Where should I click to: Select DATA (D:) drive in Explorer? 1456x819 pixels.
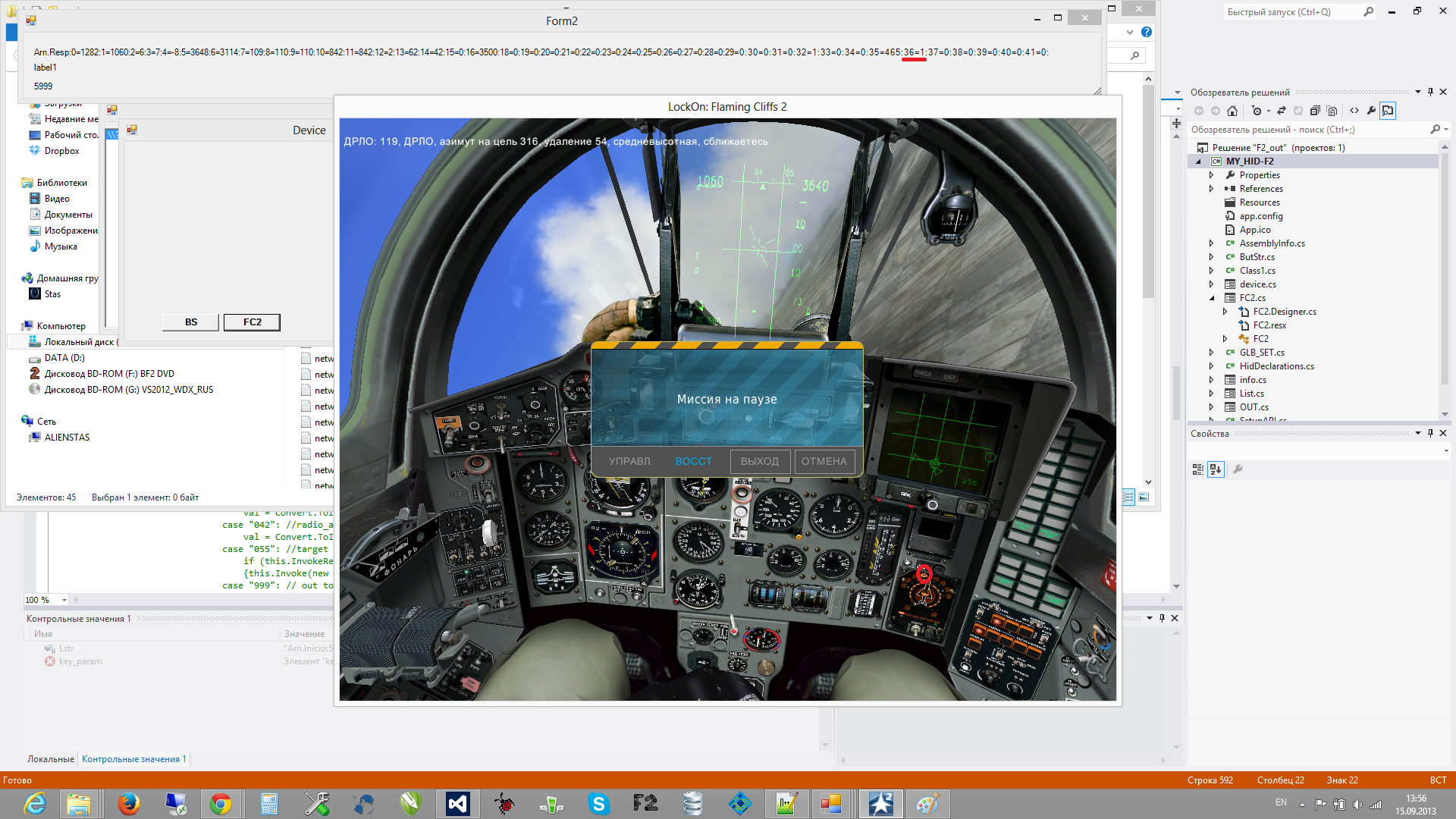64,358
